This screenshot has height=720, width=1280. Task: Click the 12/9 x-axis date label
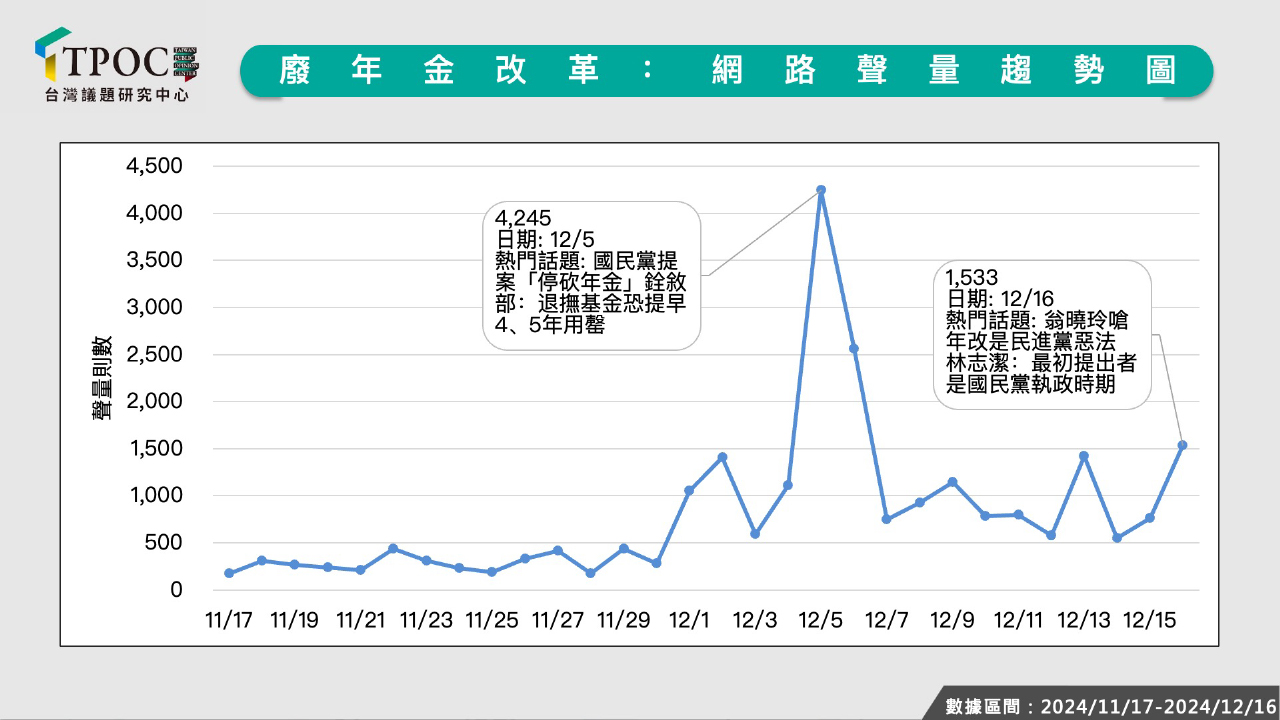click(x=952, y=620)
